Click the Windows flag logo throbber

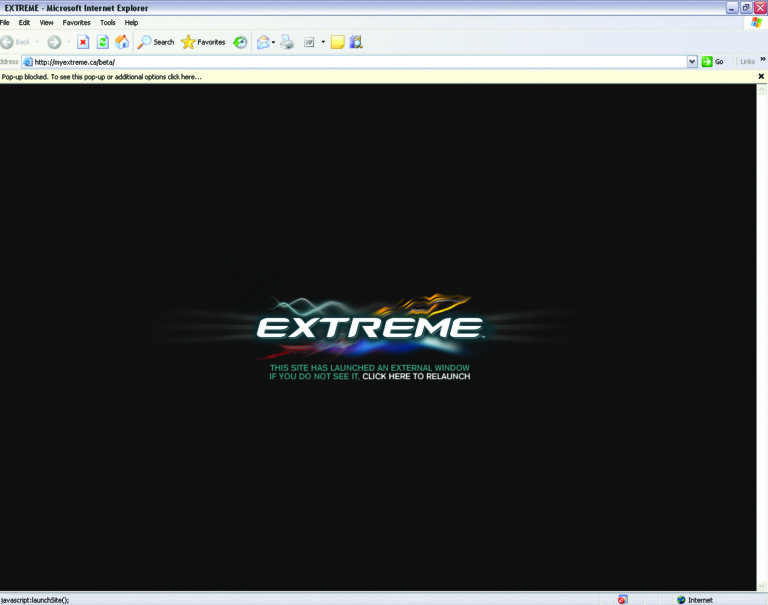tap(757, 23)
